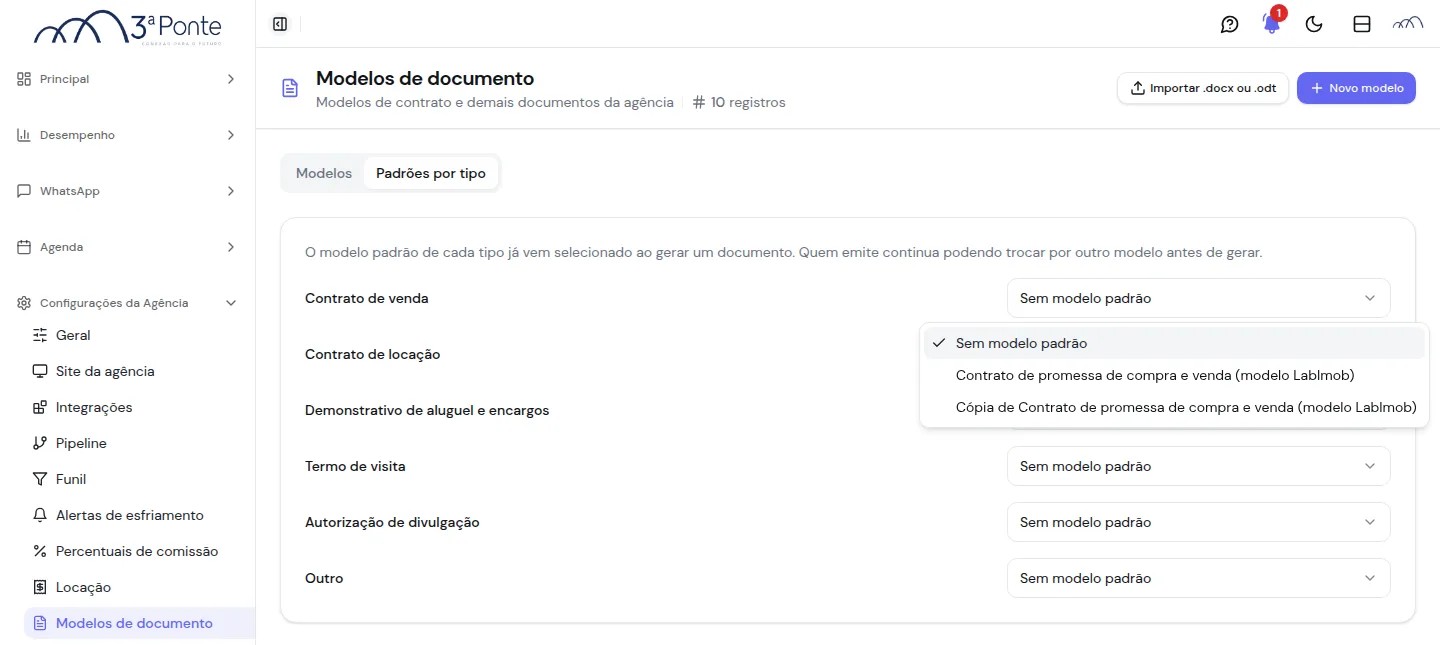Click the Modelos de documento sidebar file icon
1440x645 pixels.
pos(40,623)
